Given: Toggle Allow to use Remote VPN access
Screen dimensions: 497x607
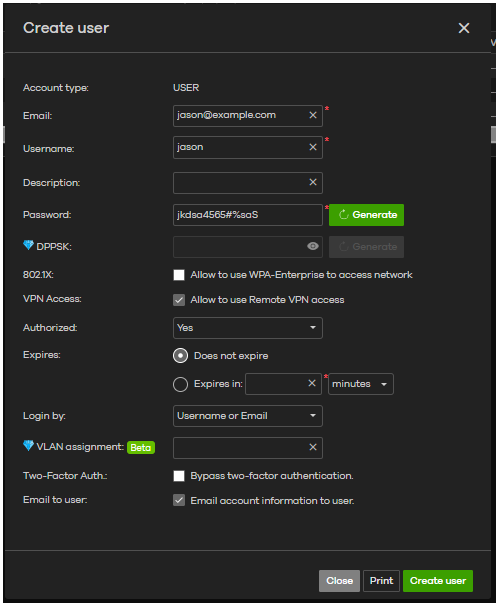Looking at the screenshot, I should pyautogui.click(x=179, y=300).
